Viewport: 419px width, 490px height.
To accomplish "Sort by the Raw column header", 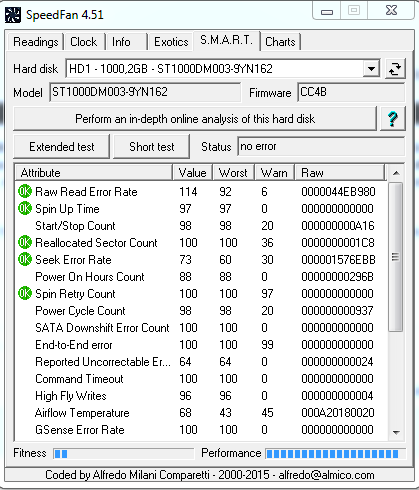I will [340, 173].
